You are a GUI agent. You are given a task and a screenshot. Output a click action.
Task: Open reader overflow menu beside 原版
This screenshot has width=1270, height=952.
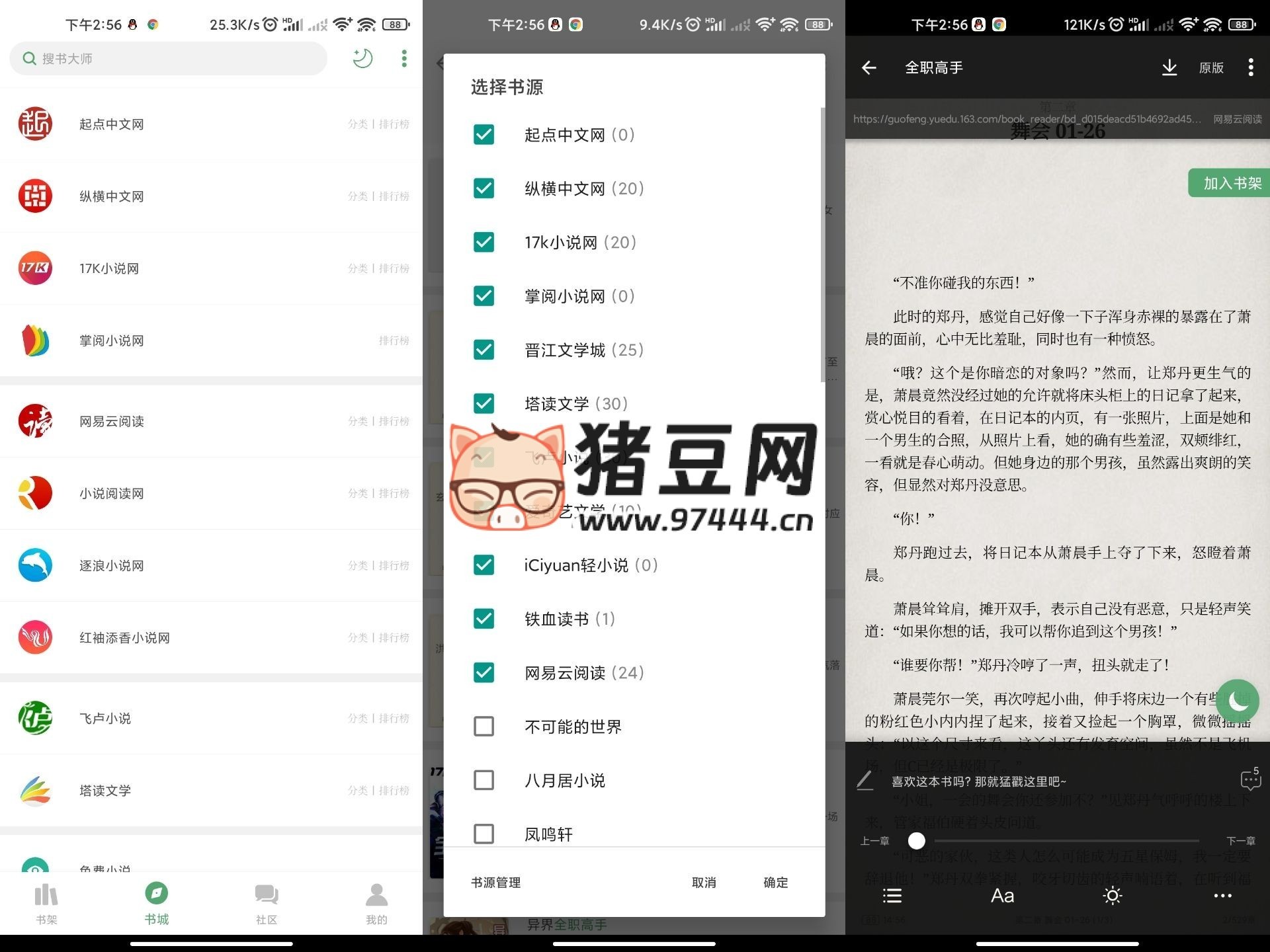[x=1250, y=67]
